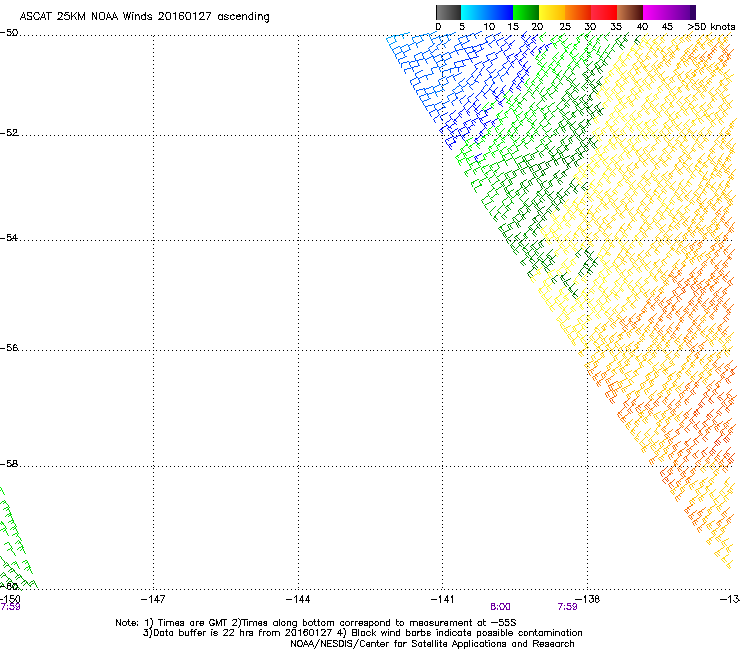Viewport: 740px width, 650px height.
Task: Choose the orange 25-30 knots legend segment
Action: coord(578,12)
